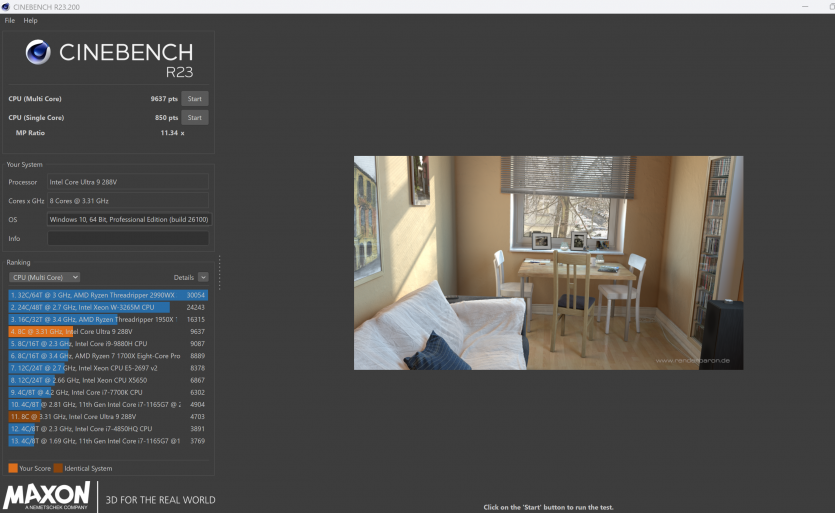Open the File menu
The height and width of the screenshot is (513, 835).
point(10,20)
